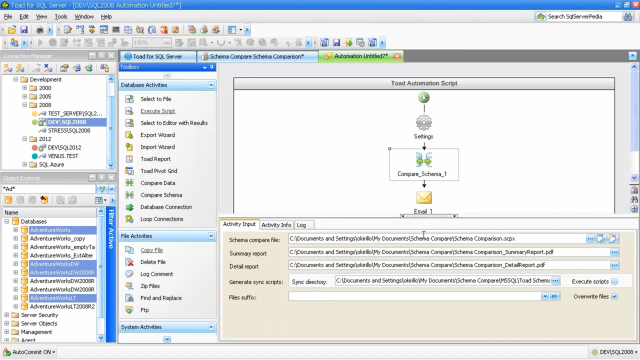The width and height of the screenshot is (640, 360).
Task: Toggle the Execute scripts checkbox
Action: [x=615, y=282]
